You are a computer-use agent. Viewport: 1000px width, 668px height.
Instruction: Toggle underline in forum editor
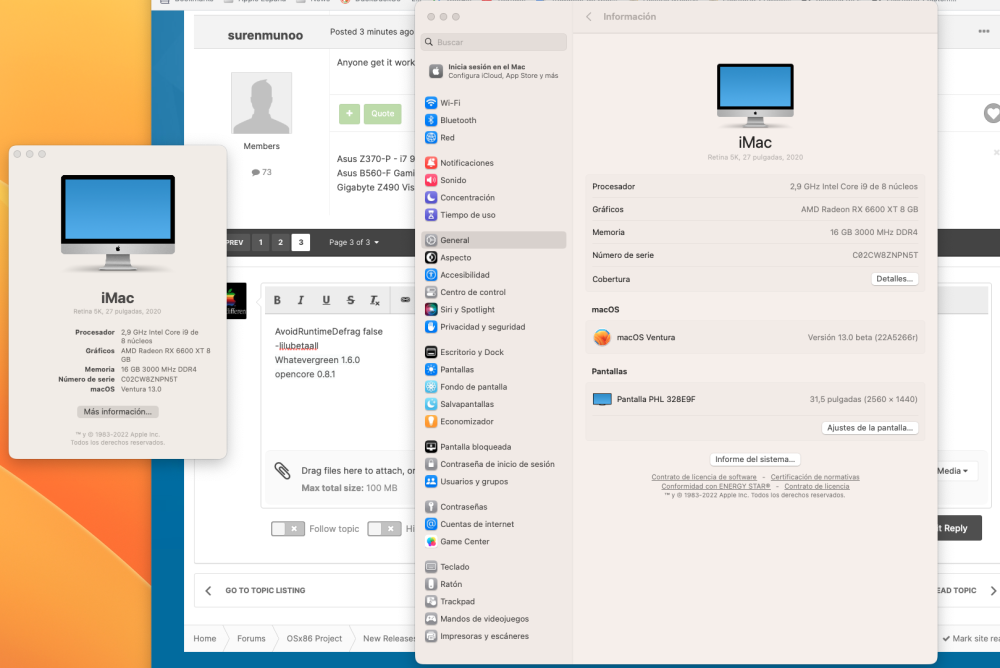tap(326, 300)
